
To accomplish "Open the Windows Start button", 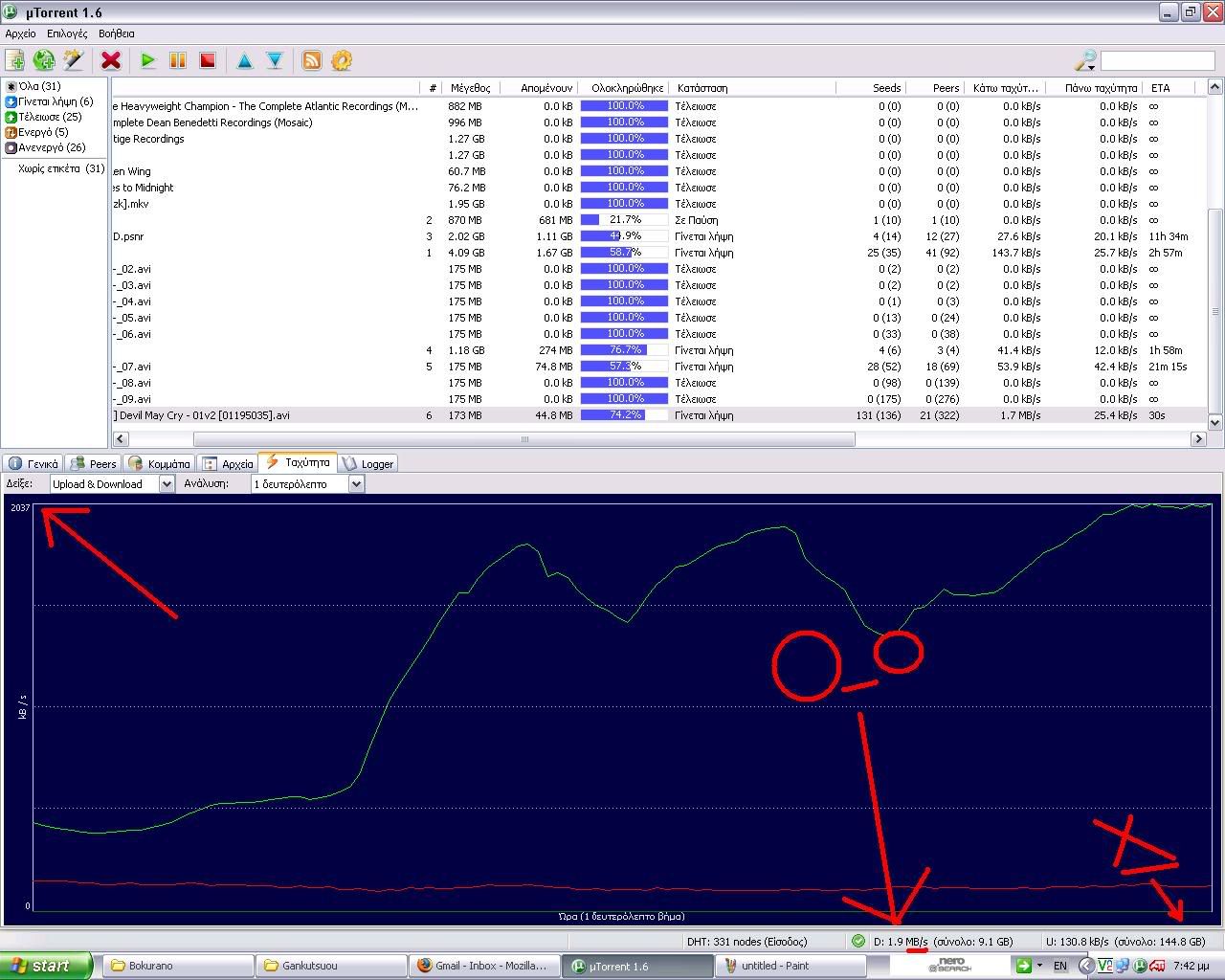I will [x=45, y=966].
